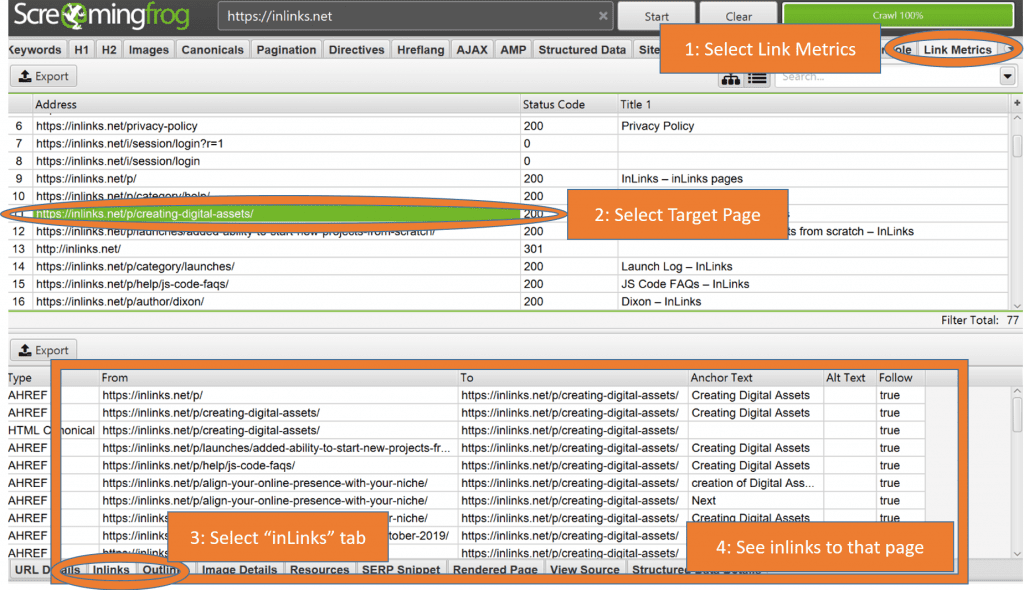Screen dimensions: 1024x590
Task: Open the H2 tab
Action: [109, 50]
